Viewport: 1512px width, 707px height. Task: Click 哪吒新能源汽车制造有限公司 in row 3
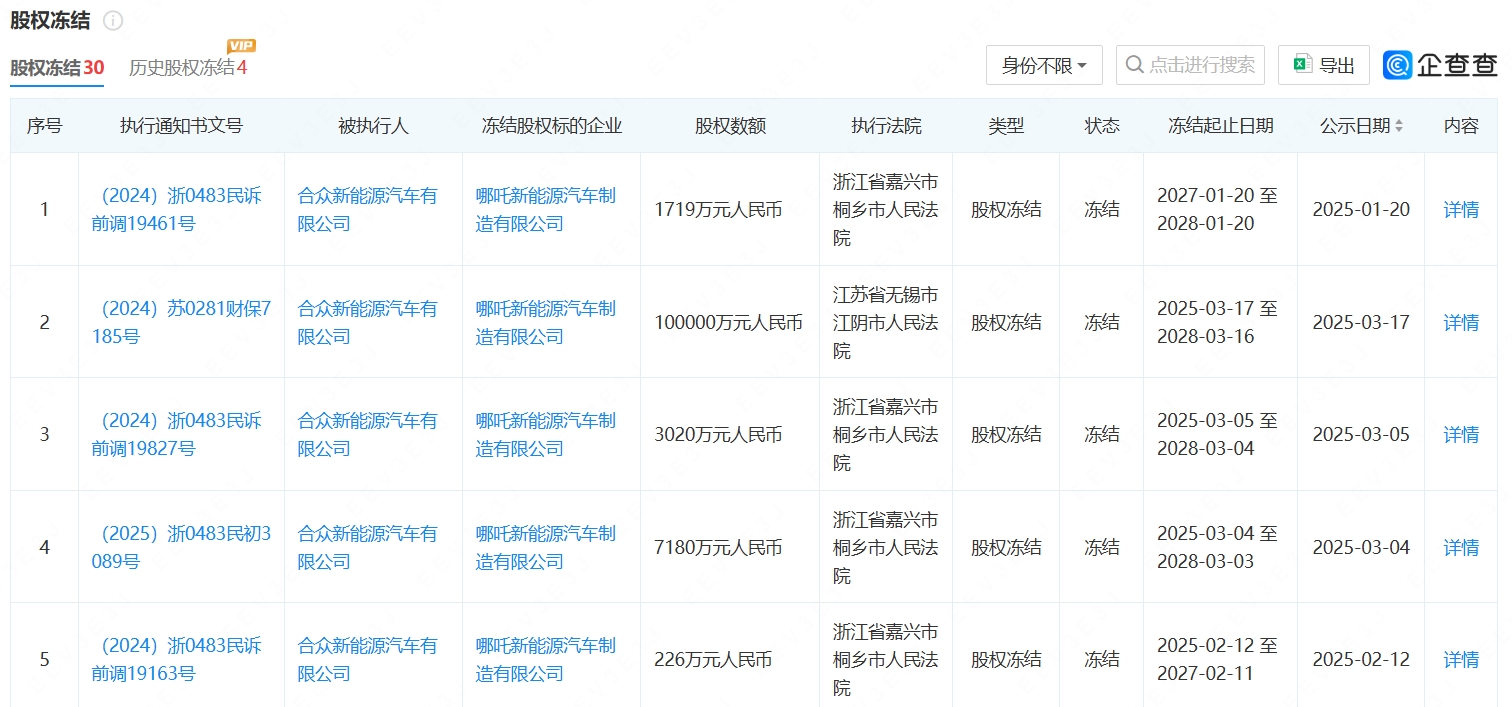pos(545,434)
